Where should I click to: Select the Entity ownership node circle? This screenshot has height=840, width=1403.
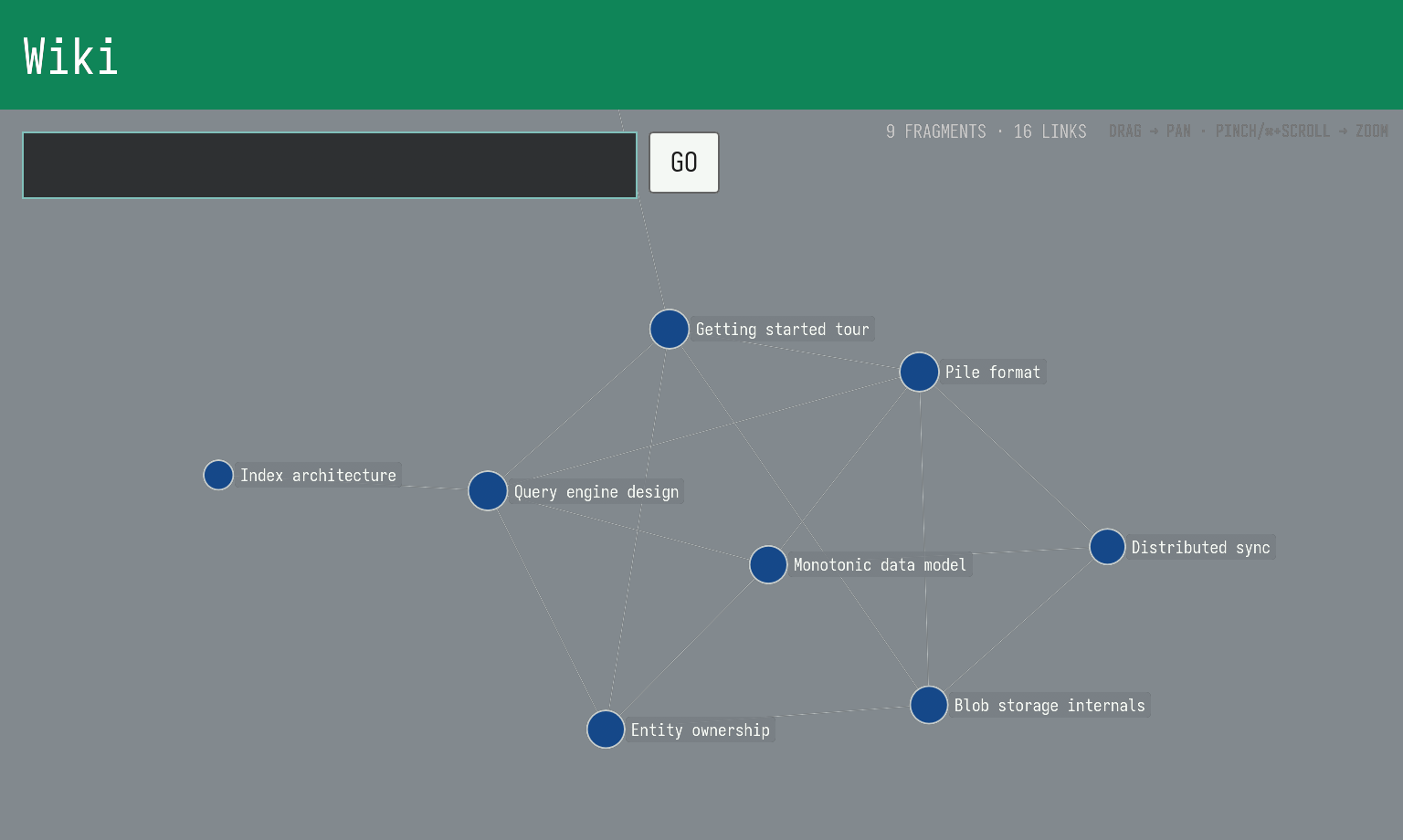(x=606, y=730)
